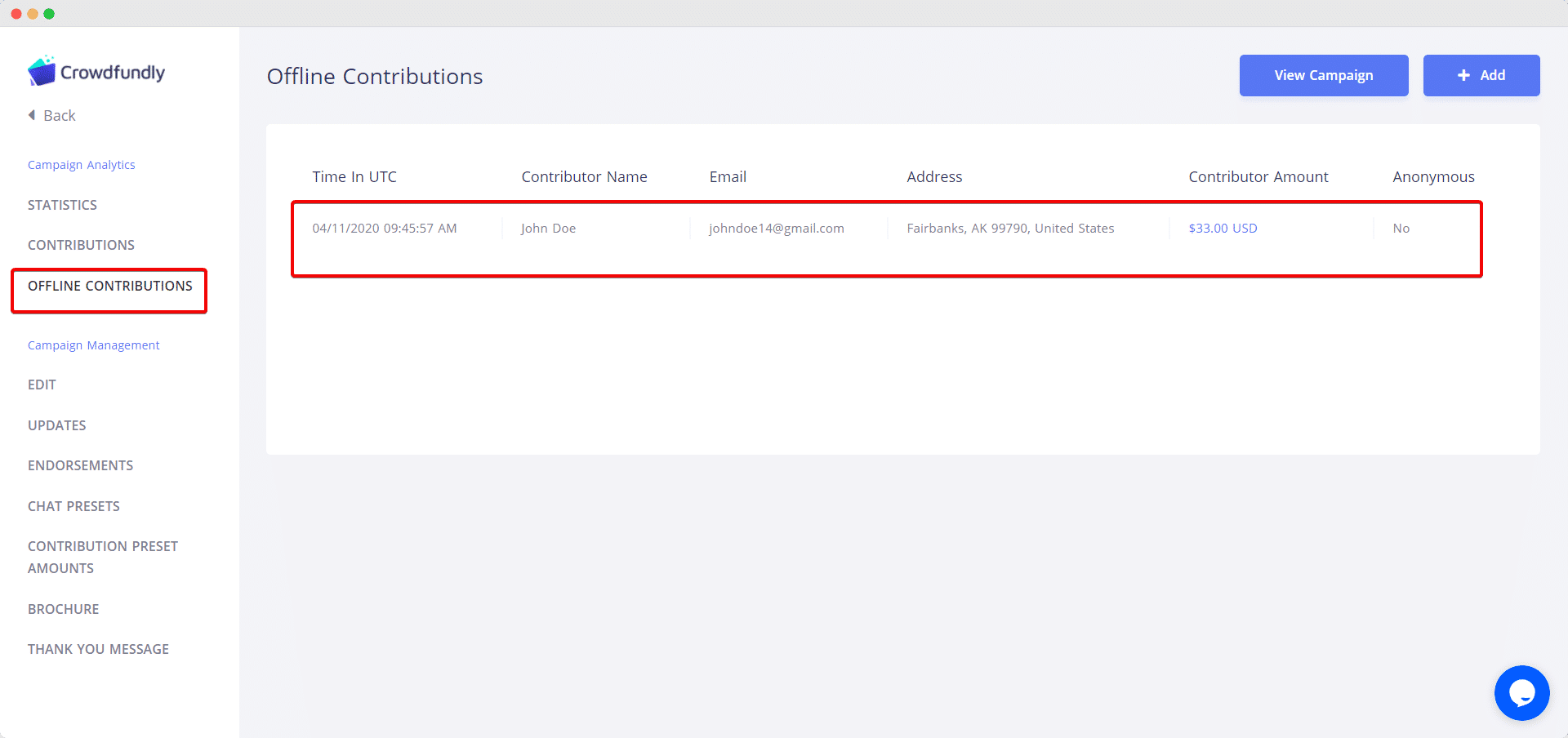Select Offline Contributions in sidebar
The width and height of the screenshot is (1568, 738).
pyautogui.click(x=110, y=286)
